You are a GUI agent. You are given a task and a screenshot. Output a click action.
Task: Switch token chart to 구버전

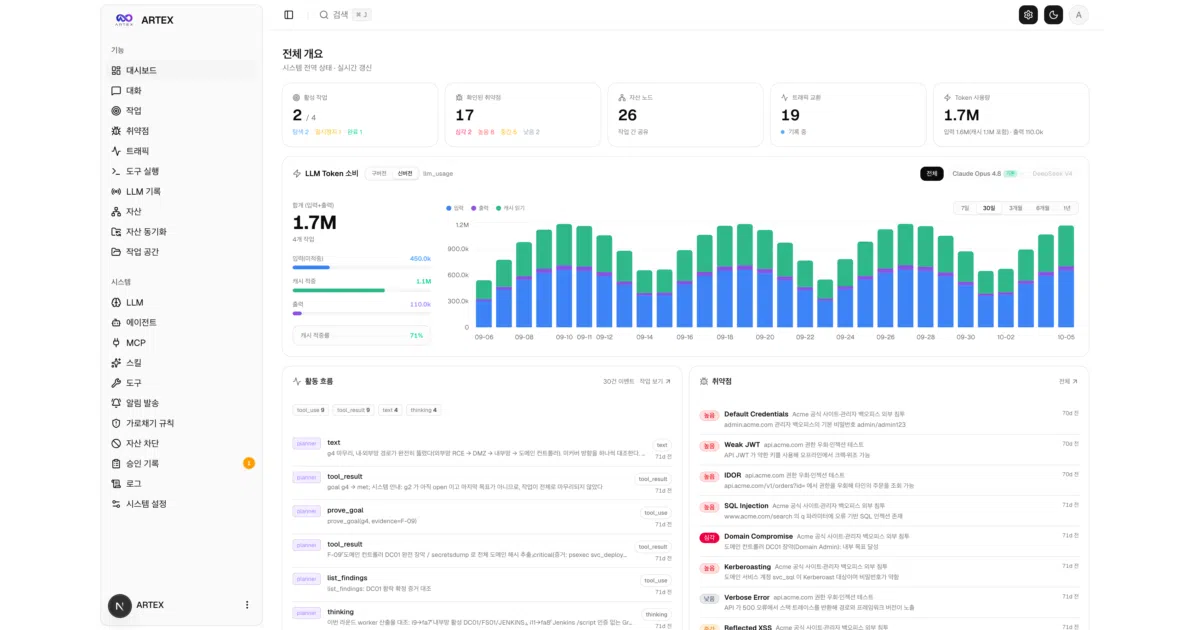(x=379, y=173)
